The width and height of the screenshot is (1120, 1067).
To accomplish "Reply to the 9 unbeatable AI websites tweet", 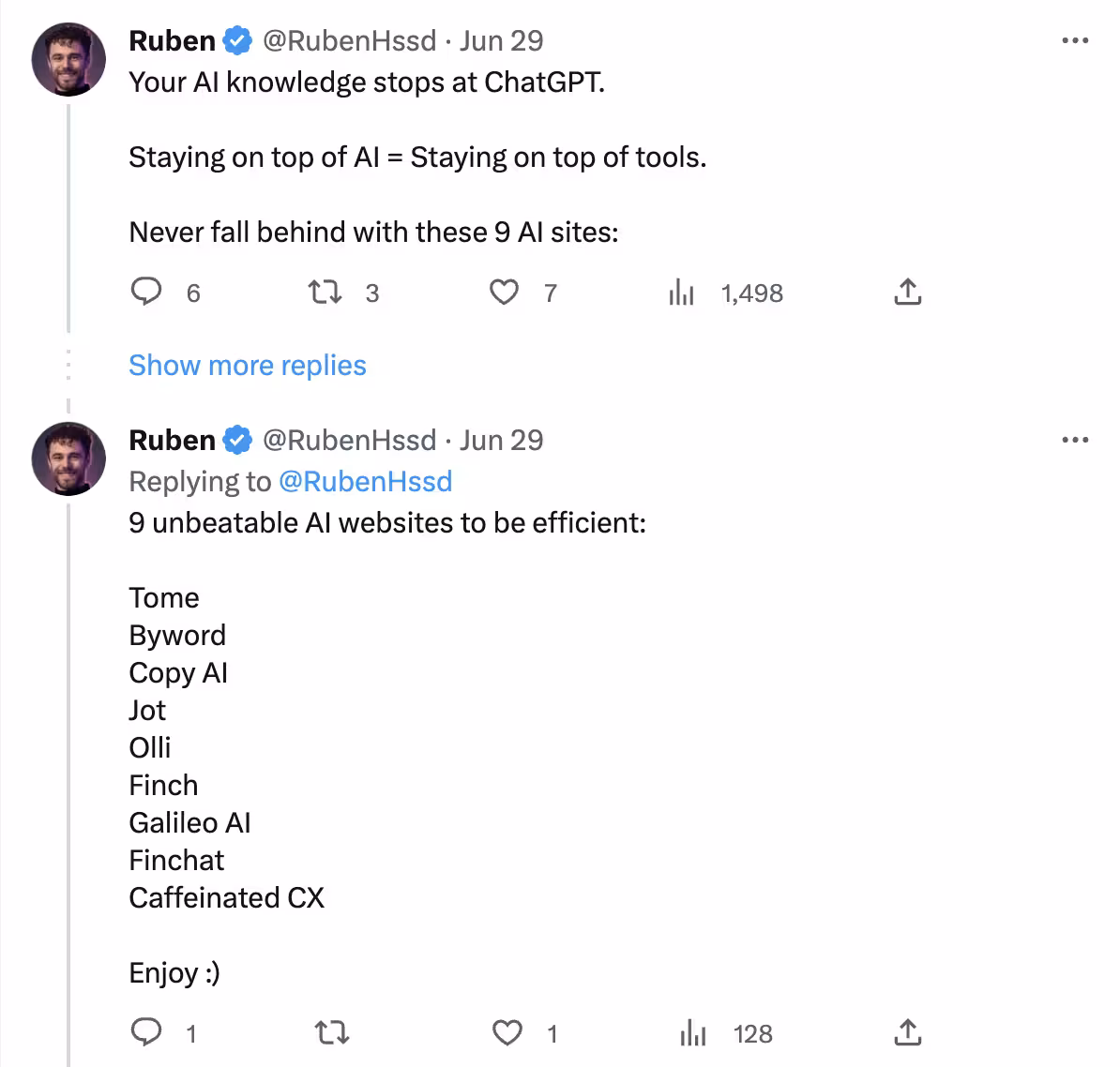I will (146, 1033).
